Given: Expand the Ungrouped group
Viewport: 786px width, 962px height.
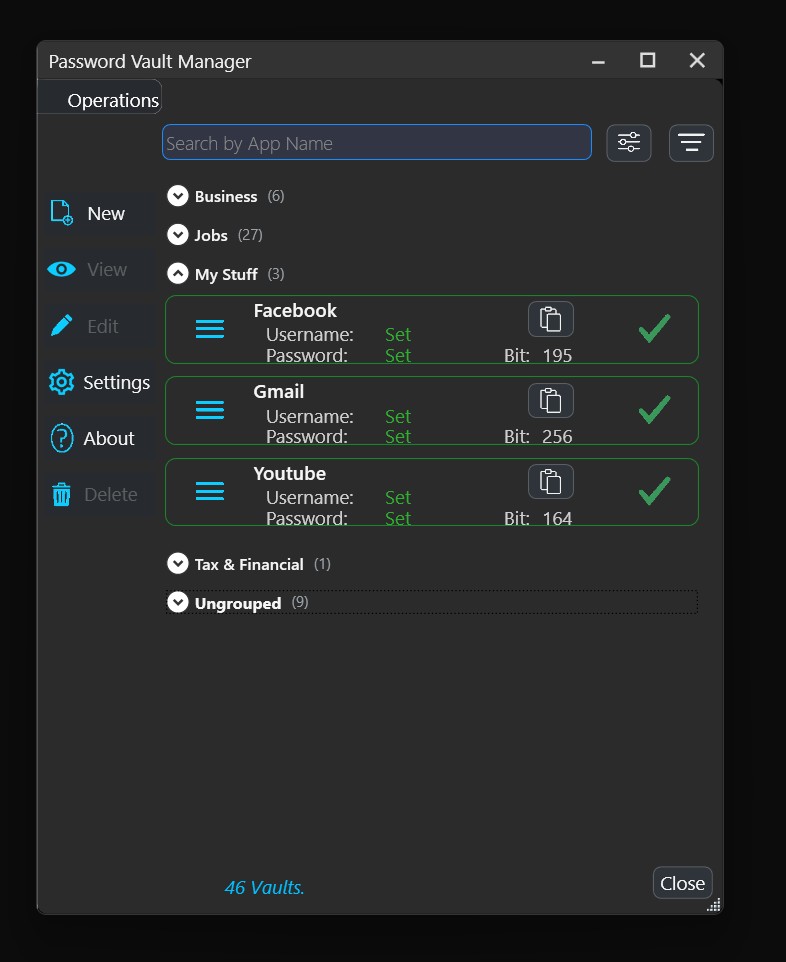Looking at the screenshot, I should tap(178, 602).
